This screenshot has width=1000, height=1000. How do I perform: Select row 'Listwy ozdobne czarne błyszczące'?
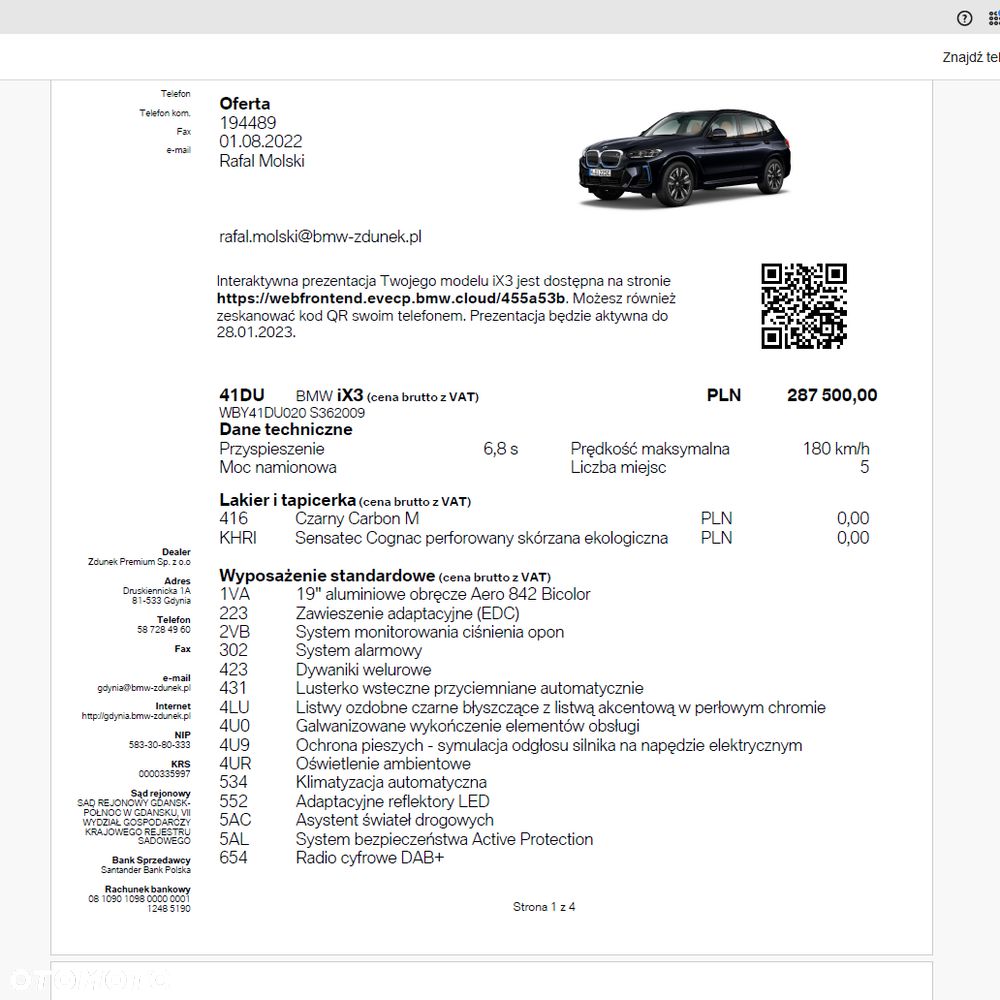click(561, 707)
